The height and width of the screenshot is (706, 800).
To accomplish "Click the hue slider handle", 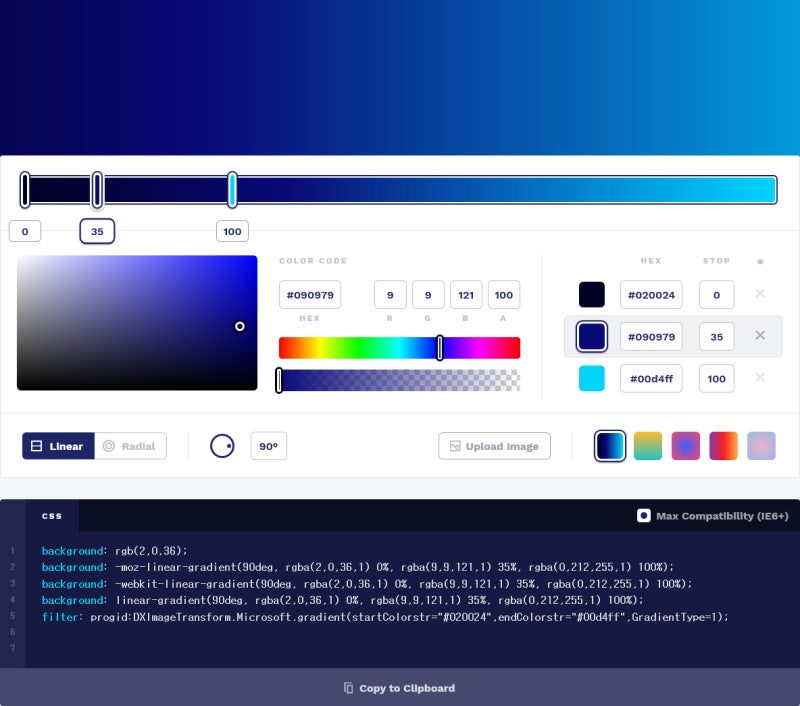I will coord(440,348).
